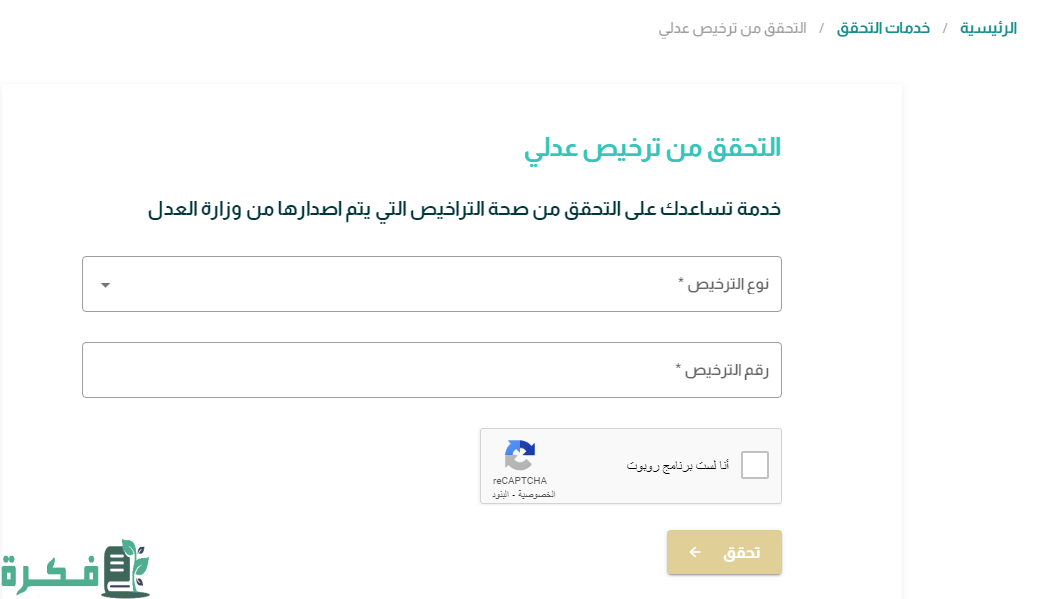1045x599 pixels.
Task: Click the التحقق من ترخيص عدلي page heading
Action: click(652, 148)
